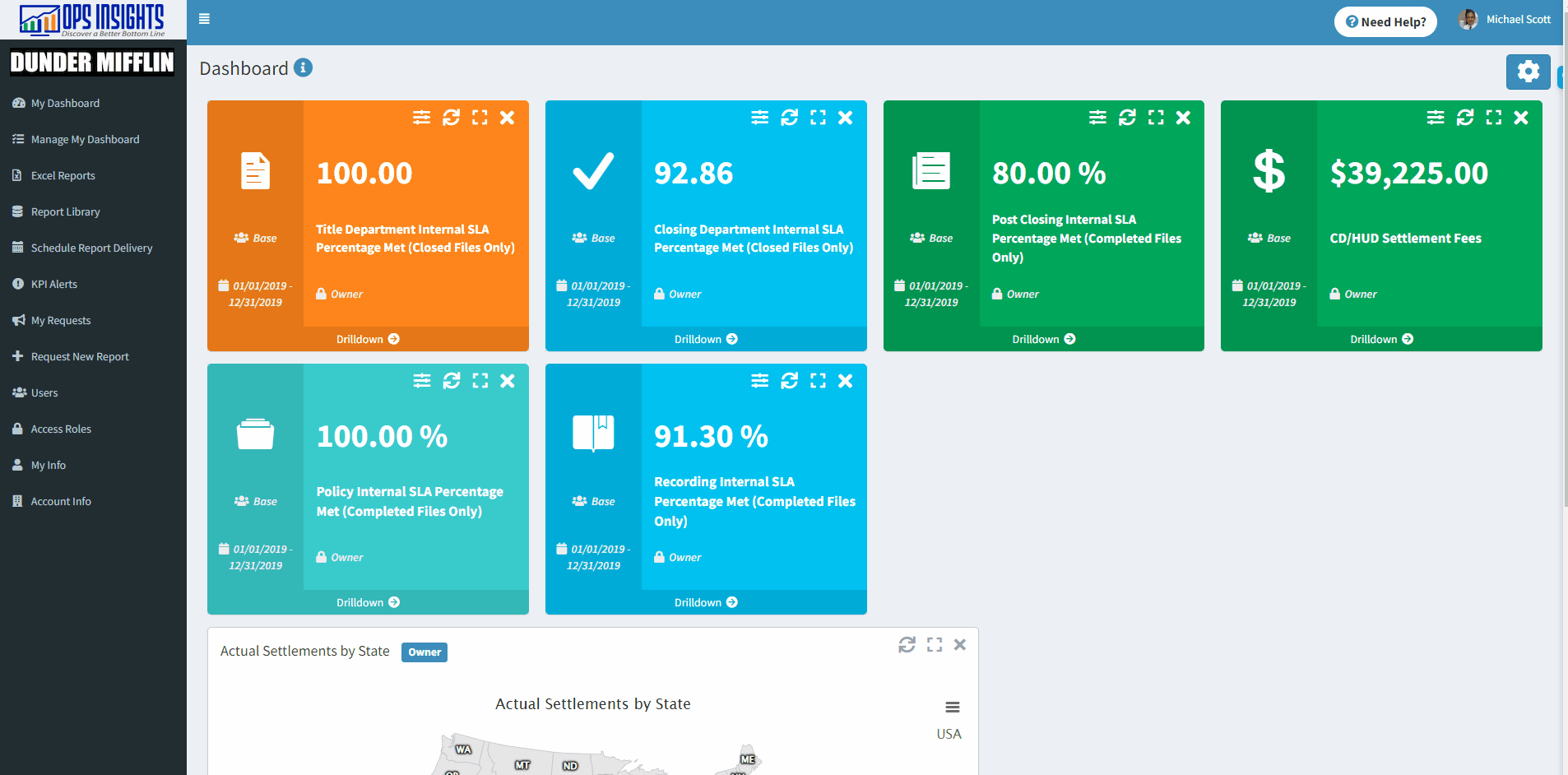Open Michael Scott user profile menu
This screenshot has width=1568, height=775.
point(1505,20)
